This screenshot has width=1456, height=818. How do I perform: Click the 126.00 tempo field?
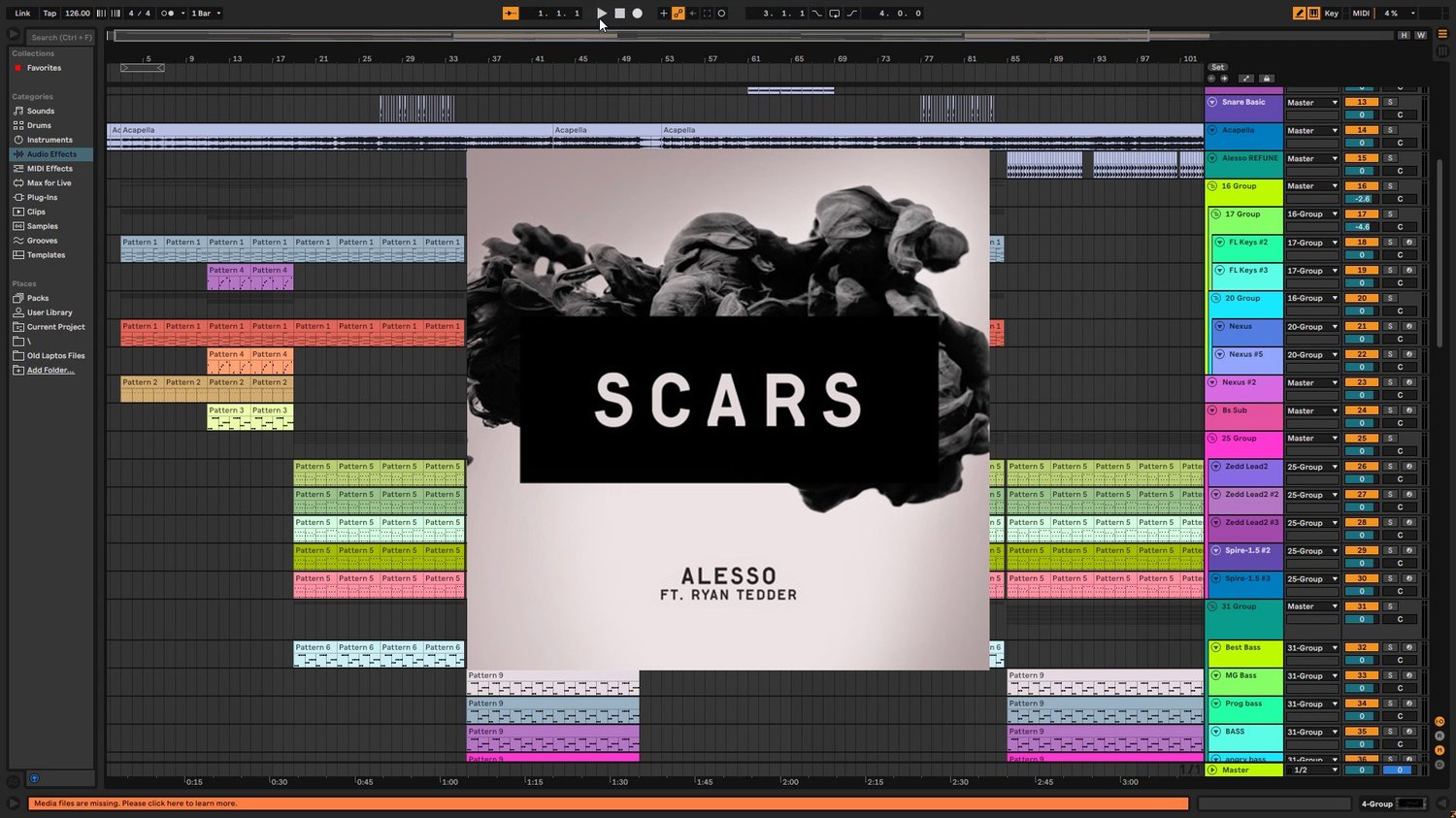[x=78, y=14]
